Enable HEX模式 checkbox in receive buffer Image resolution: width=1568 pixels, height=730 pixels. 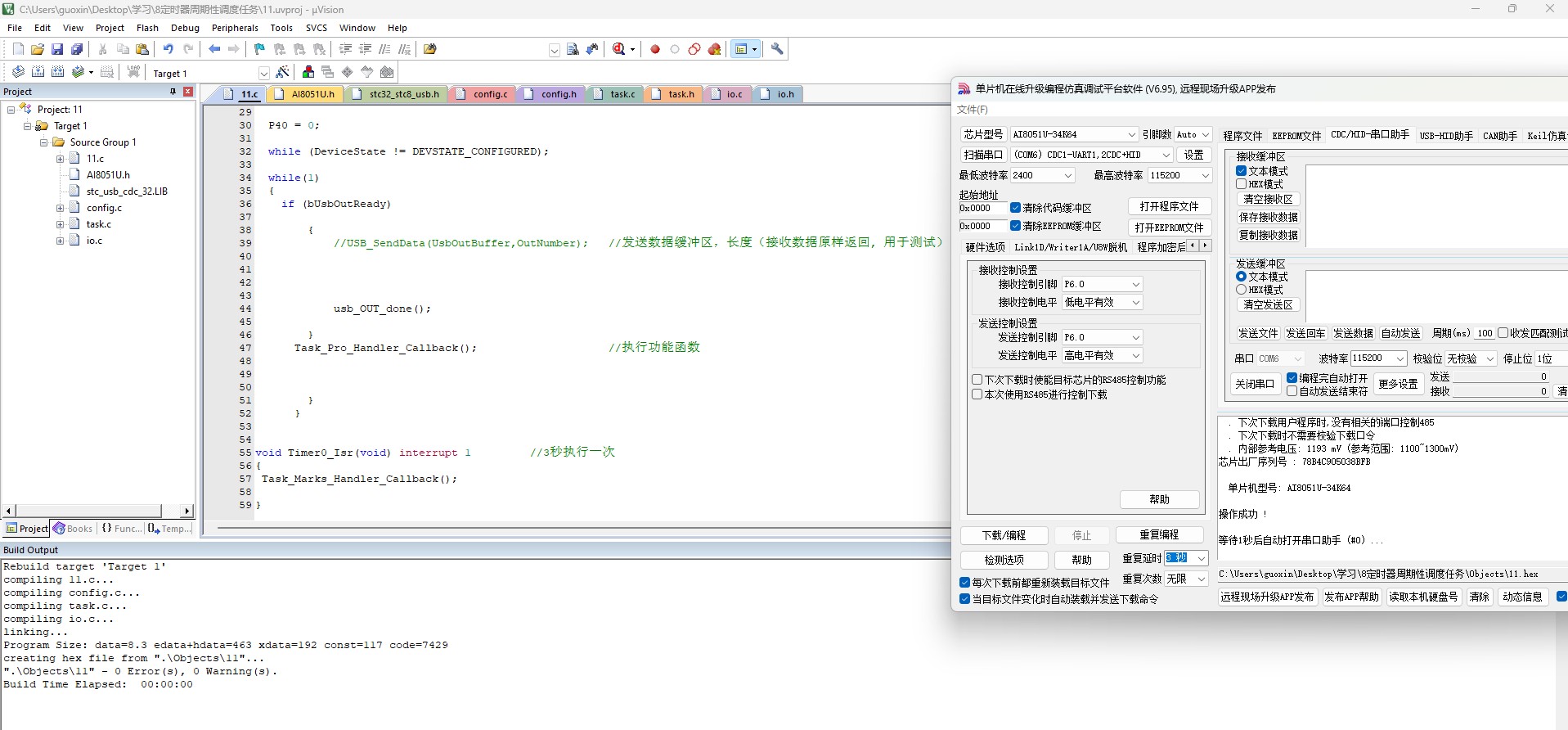(1242, 184)
